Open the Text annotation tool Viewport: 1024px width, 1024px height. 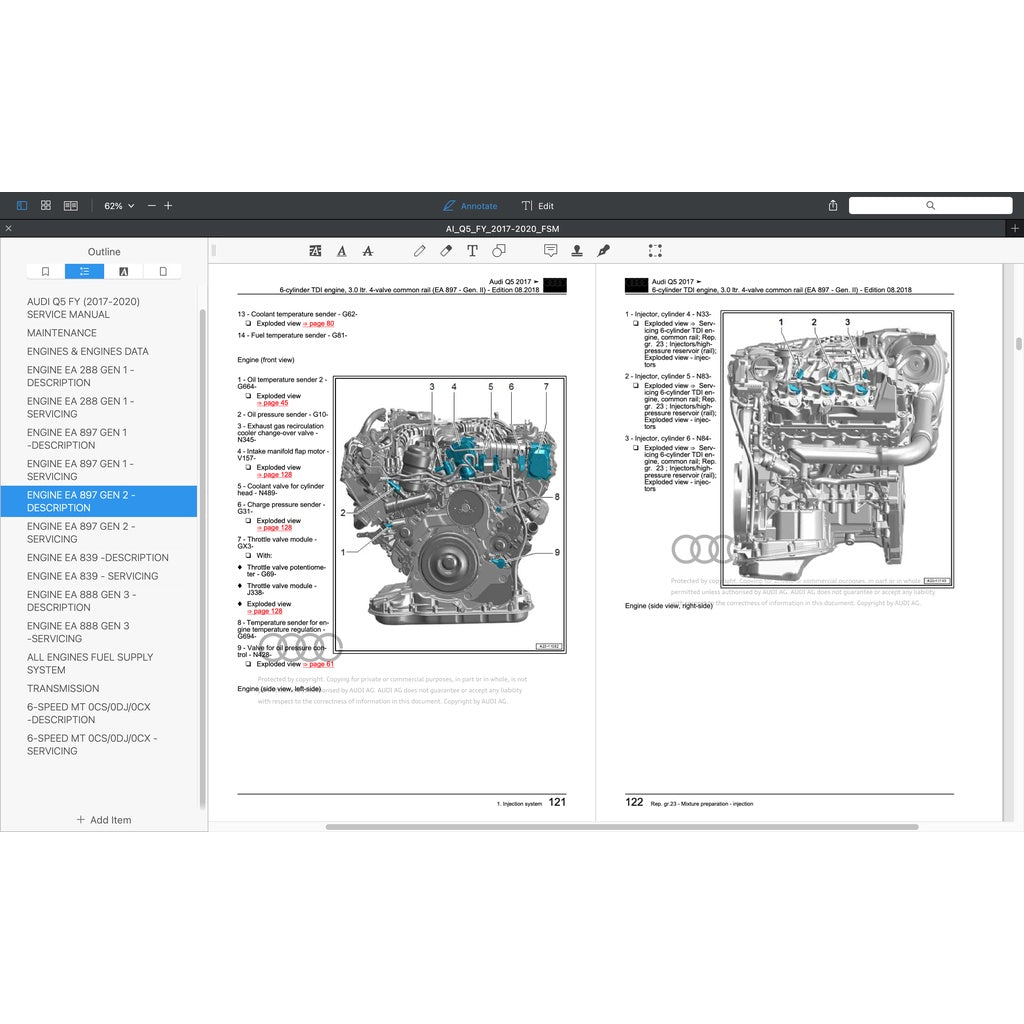[x=471, y=250]
